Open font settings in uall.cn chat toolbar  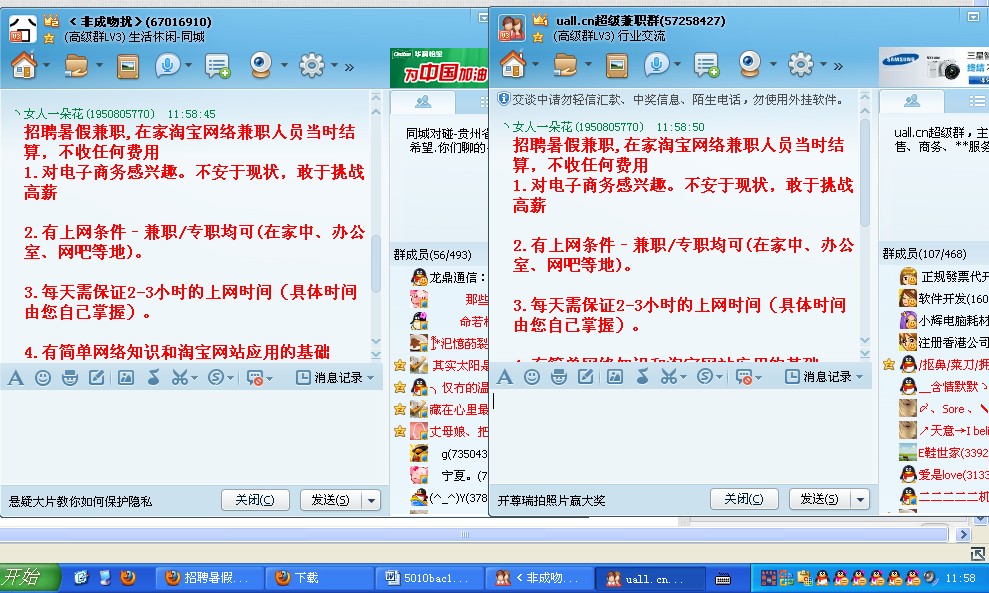point(505,377)
